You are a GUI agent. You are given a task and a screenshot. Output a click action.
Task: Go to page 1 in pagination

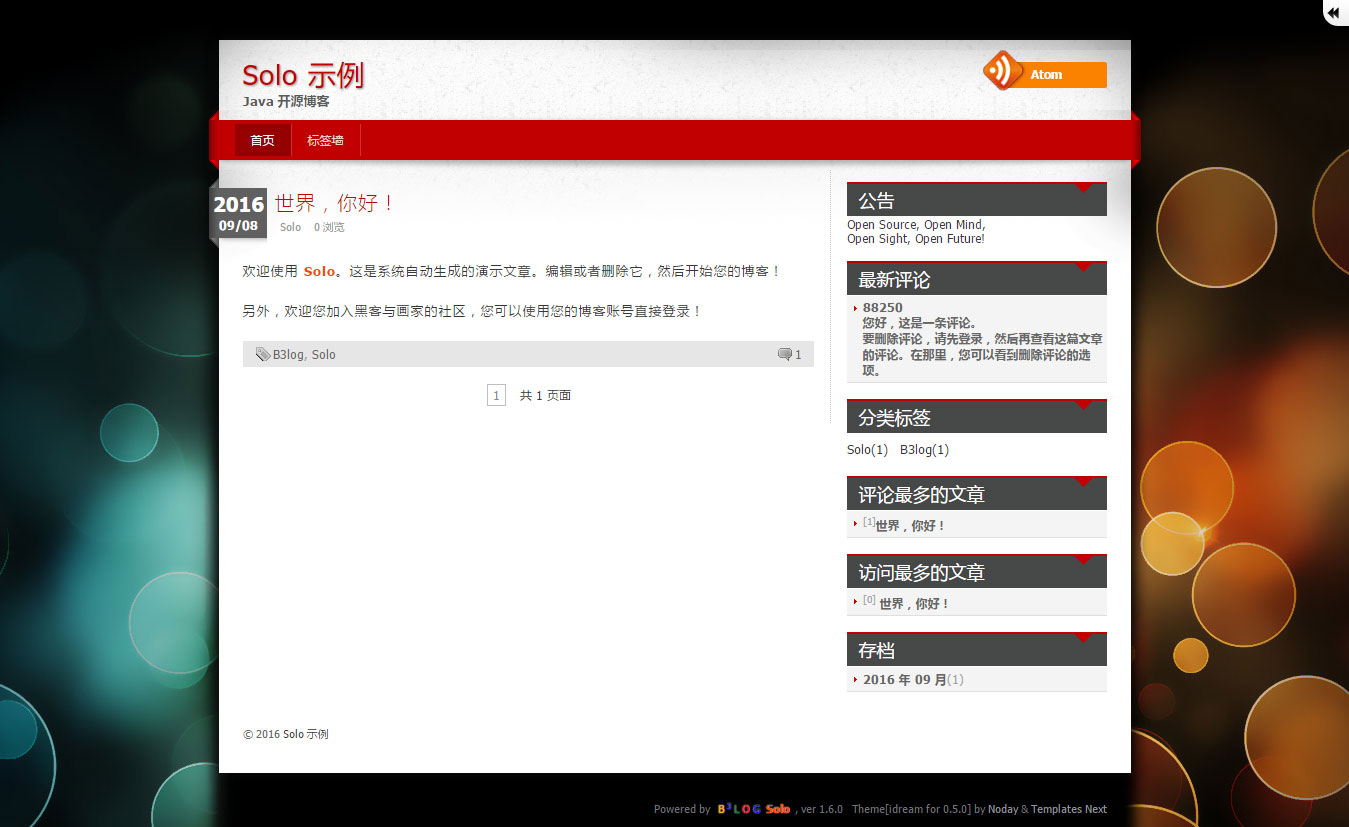[x=496, y=396]
